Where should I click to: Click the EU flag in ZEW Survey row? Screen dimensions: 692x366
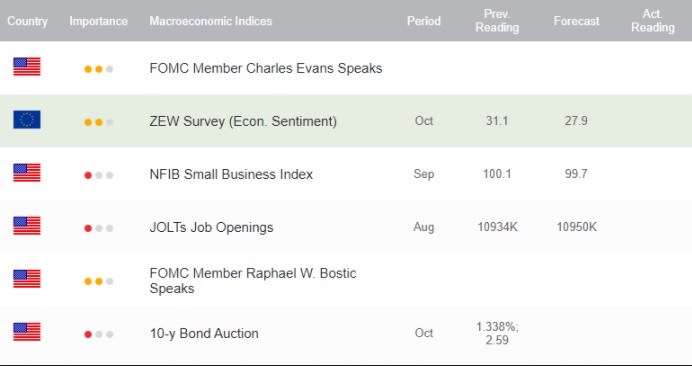(27, 120)
